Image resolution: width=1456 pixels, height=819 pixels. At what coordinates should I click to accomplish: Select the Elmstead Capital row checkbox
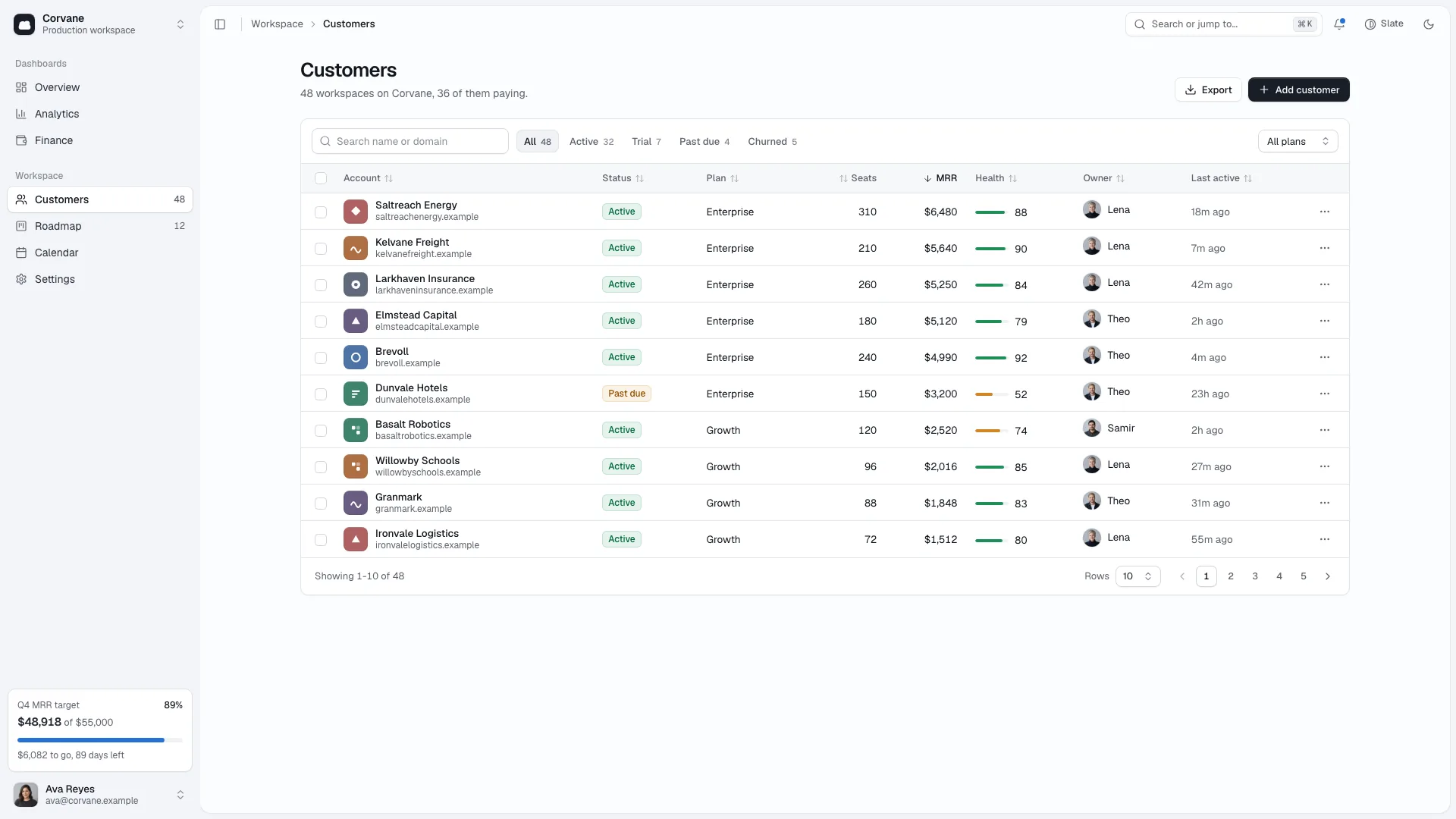(x=321, y=321)
